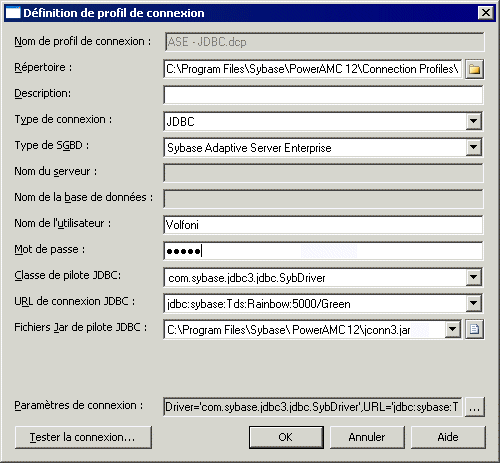The image size is (500, 463).
Task: Click the folder browse icon beside Répertoire
Action: (474, 69)
